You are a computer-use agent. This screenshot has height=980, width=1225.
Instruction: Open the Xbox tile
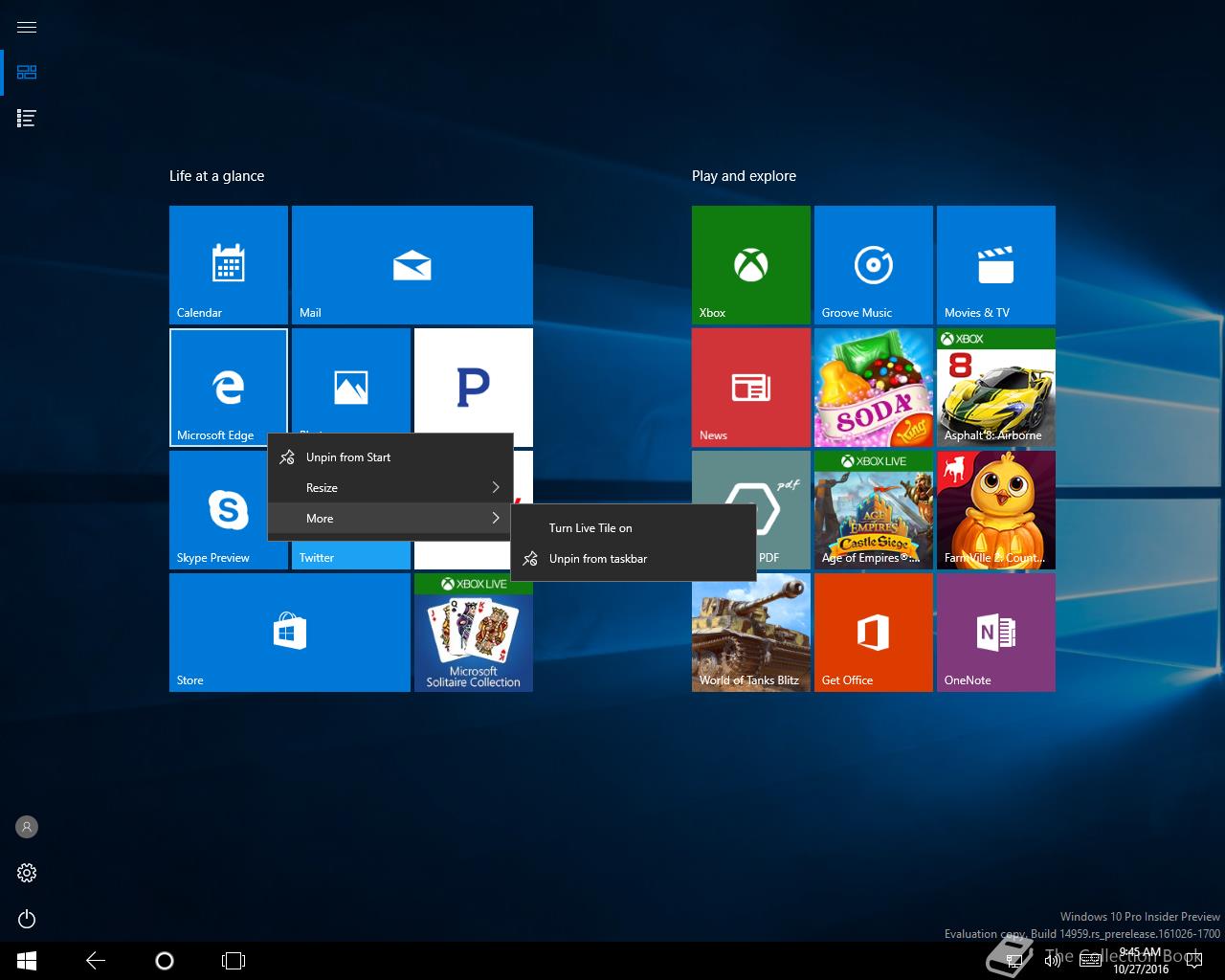pos(751,265)
